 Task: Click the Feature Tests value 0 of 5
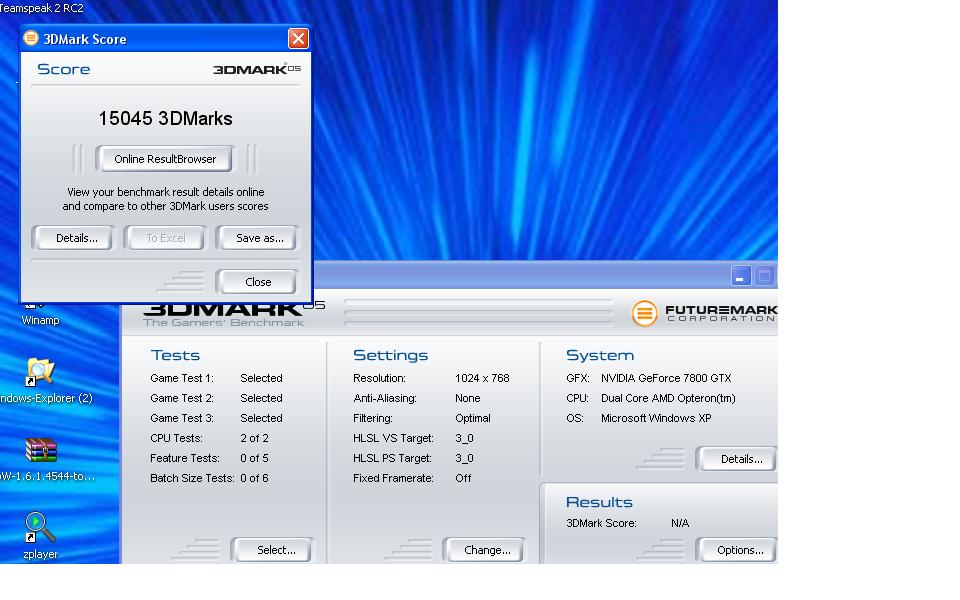(x=254, y=458)
